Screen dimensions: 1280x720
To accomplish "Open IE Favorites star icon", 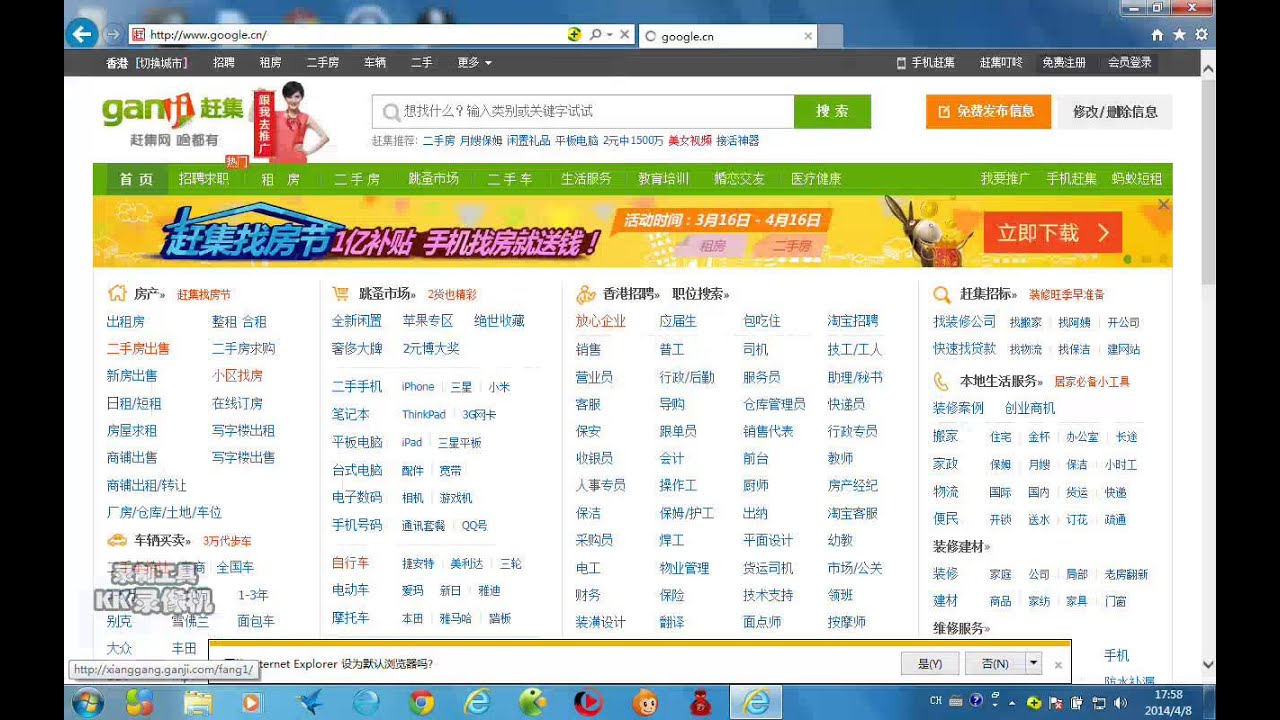I will [1179, 34].
